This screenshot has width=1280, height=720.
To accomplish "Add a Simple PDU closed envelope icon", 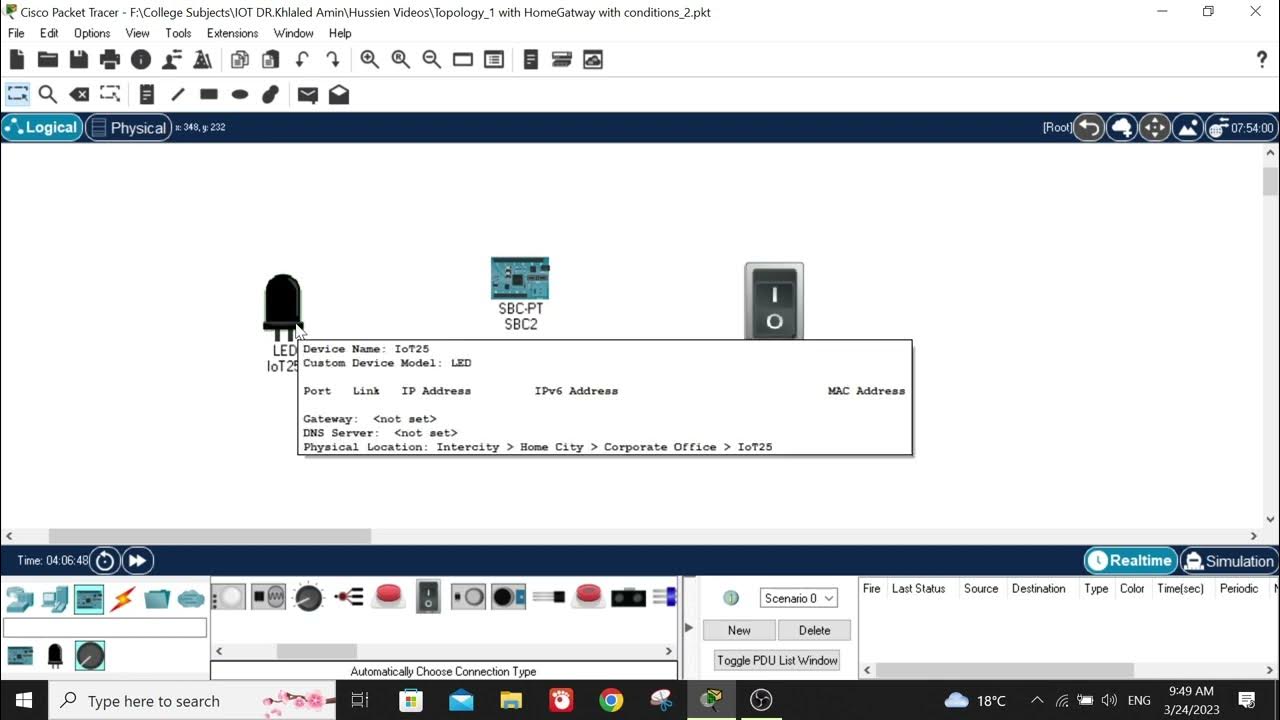I will point(308,95).
